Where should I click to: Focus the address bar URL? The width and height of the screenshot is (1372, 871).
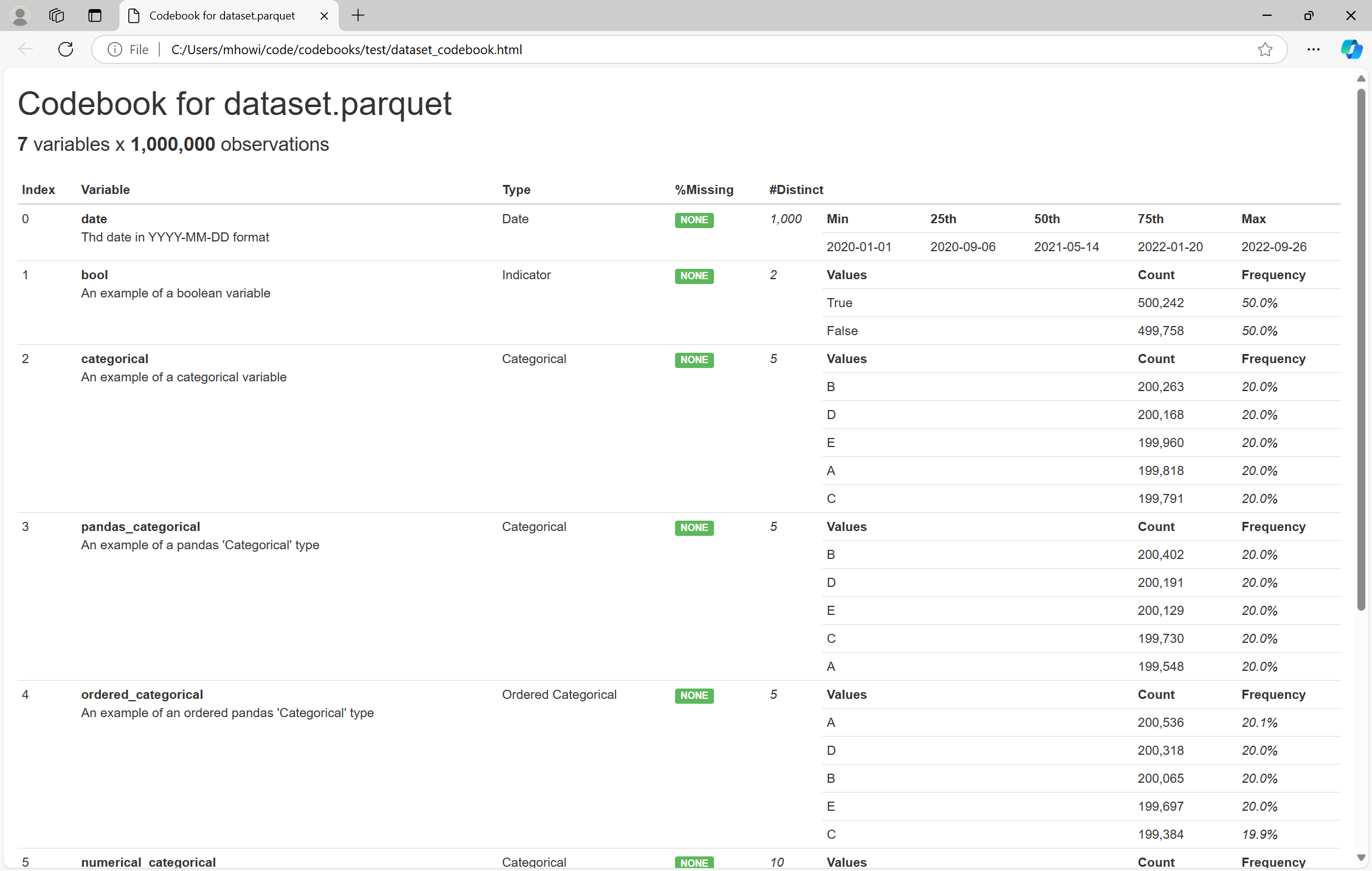pyautogui.click(x=347, y=49)
